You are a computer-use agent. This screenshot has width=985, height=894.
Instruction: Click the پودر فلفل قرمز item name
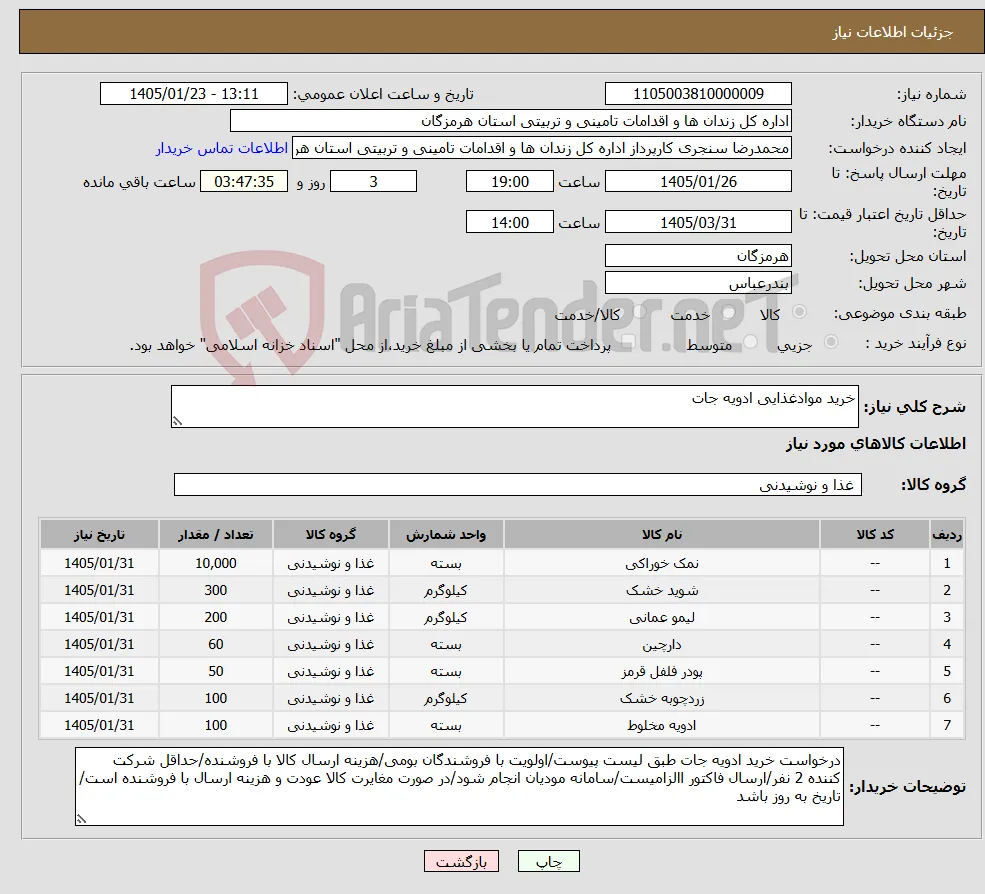[x=661, y=671]
